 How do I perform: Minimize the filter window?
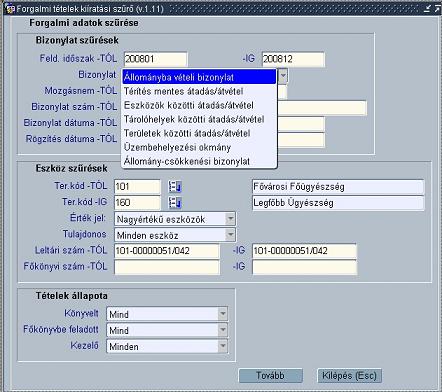pyautogui.click(x=427, y=9)
